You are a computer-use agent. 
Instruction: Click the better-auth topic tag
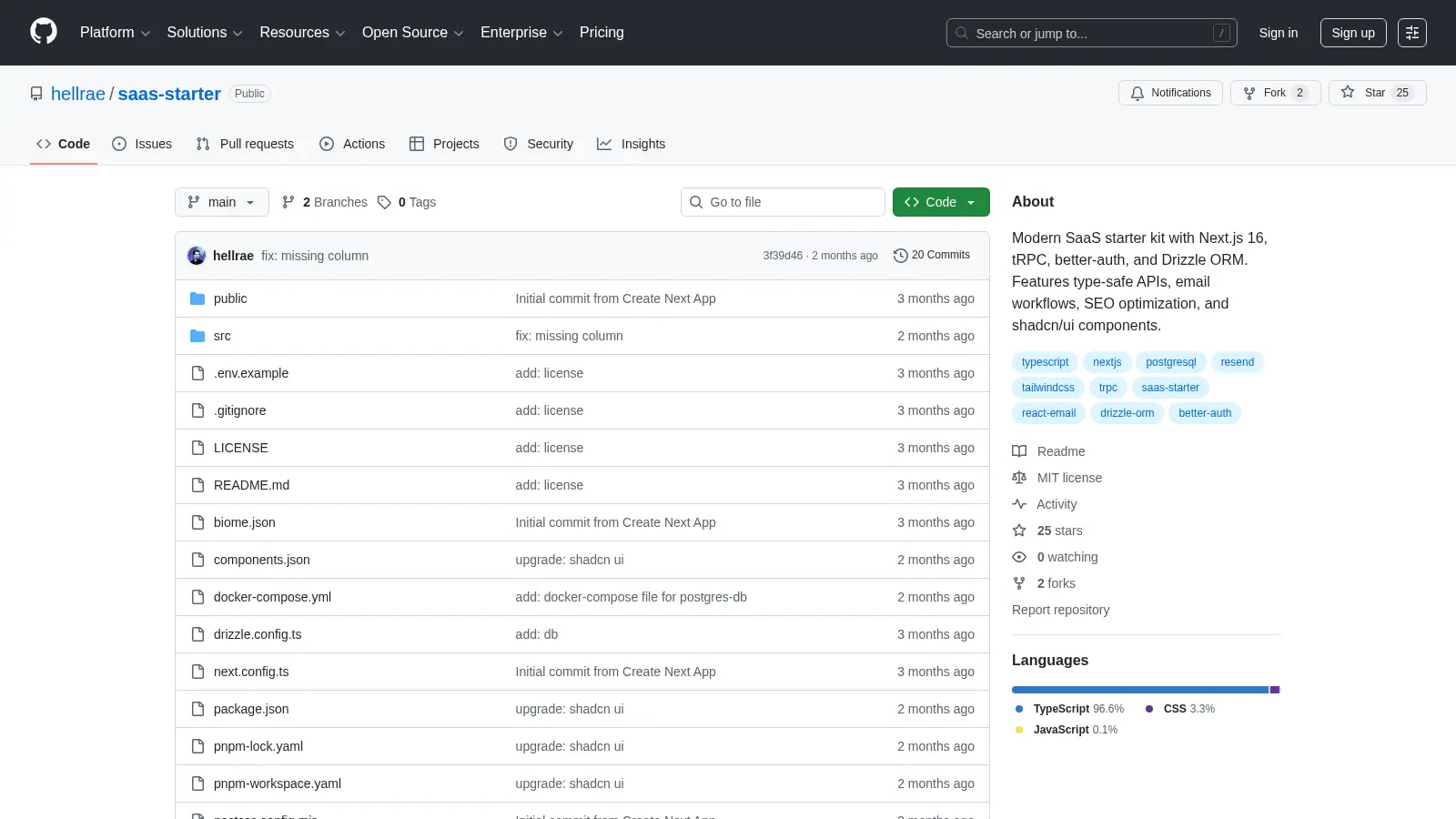tap(1205, 413)
